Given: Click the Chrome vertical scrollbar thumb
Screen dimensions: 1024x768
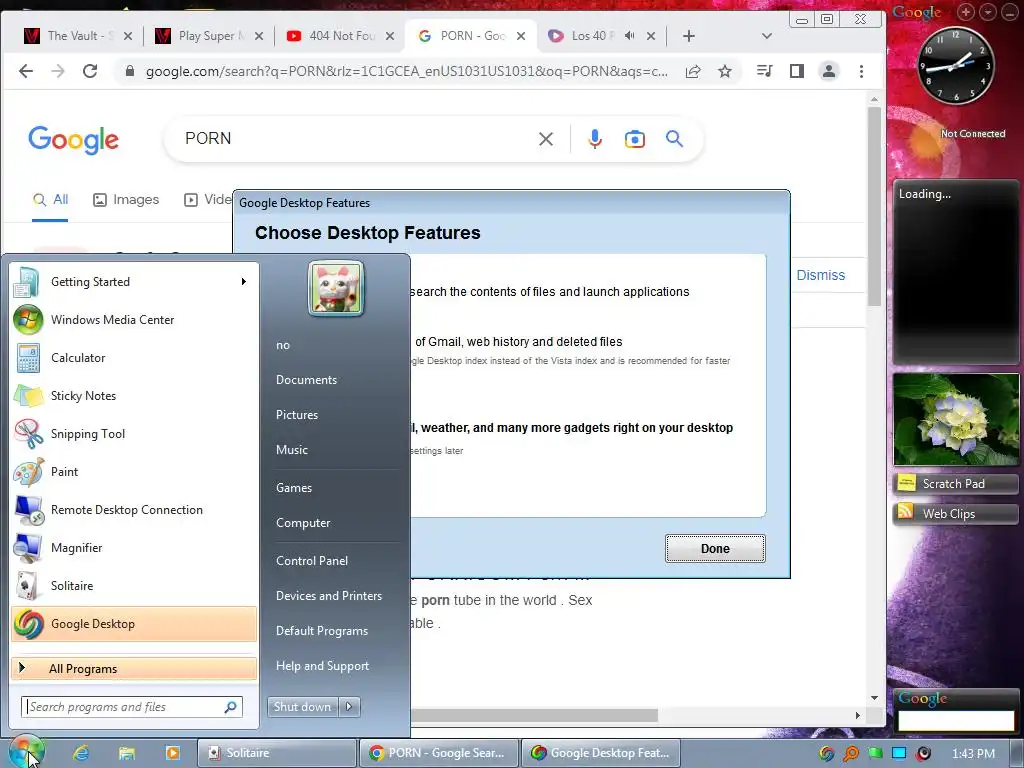Looking at the screenshot, I should coord(874,206).
